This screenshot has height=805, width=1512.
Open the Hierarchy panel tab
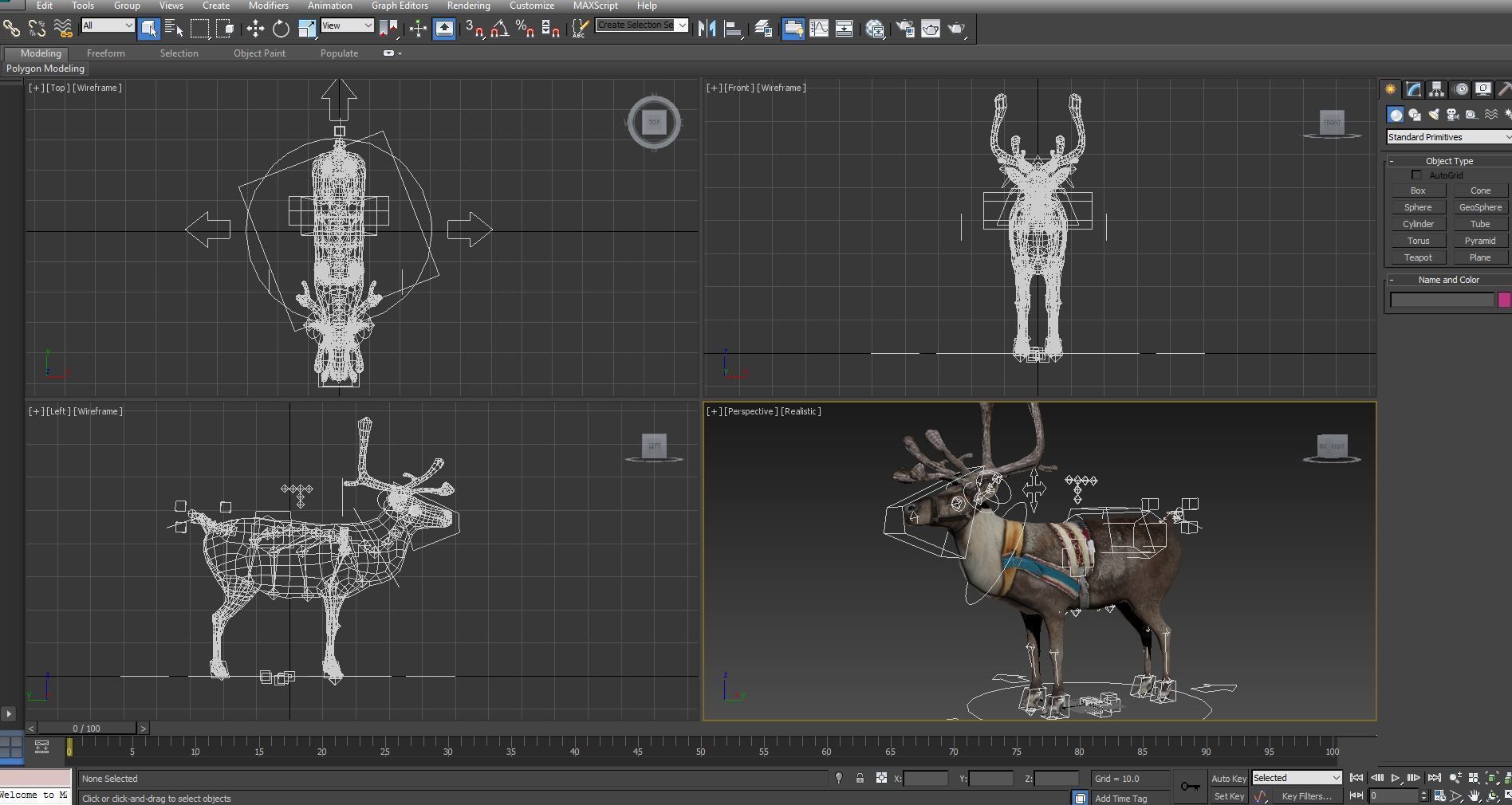point(1436,89)
